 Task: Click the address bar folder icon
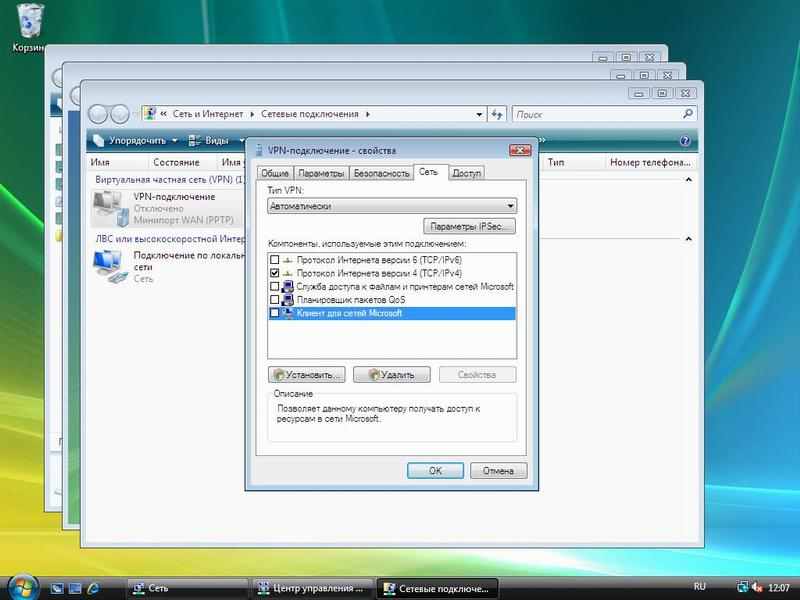(x=149, y=114)
